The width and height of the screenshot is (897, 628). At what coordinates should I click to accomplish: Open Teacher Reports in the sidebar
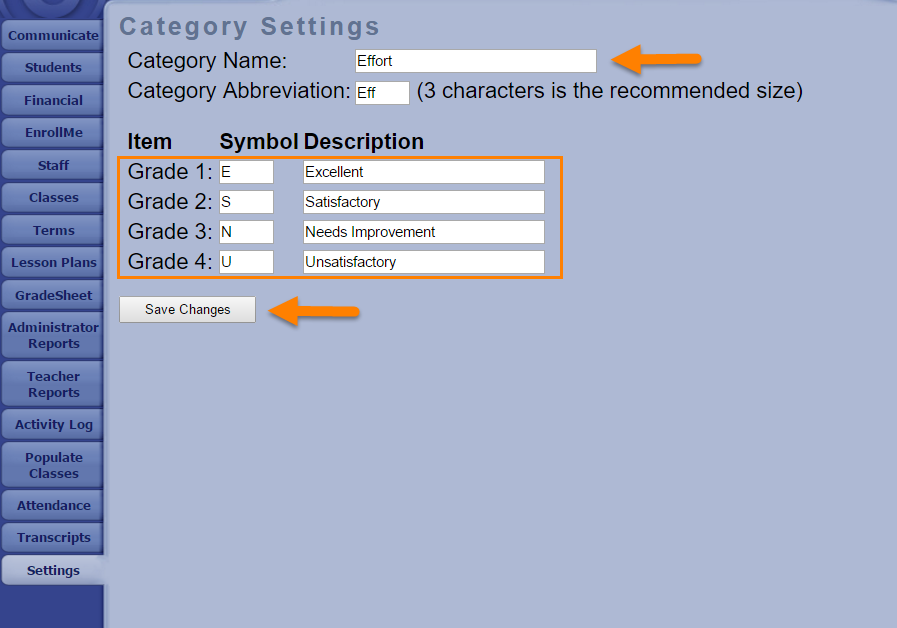click(53, 384)
